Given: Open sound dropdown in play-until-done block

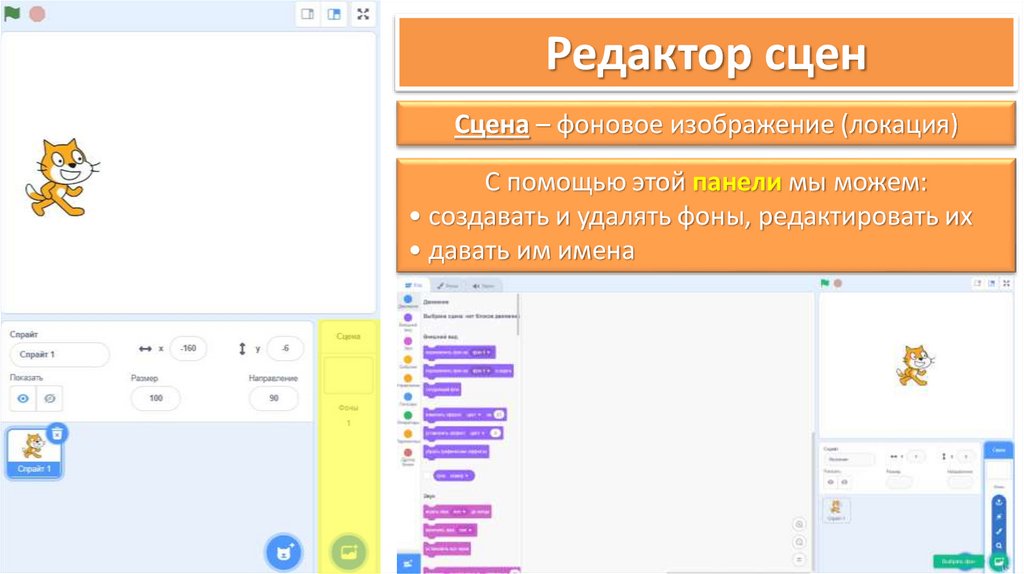Looking at the screenshot, I should pos(460,511).
